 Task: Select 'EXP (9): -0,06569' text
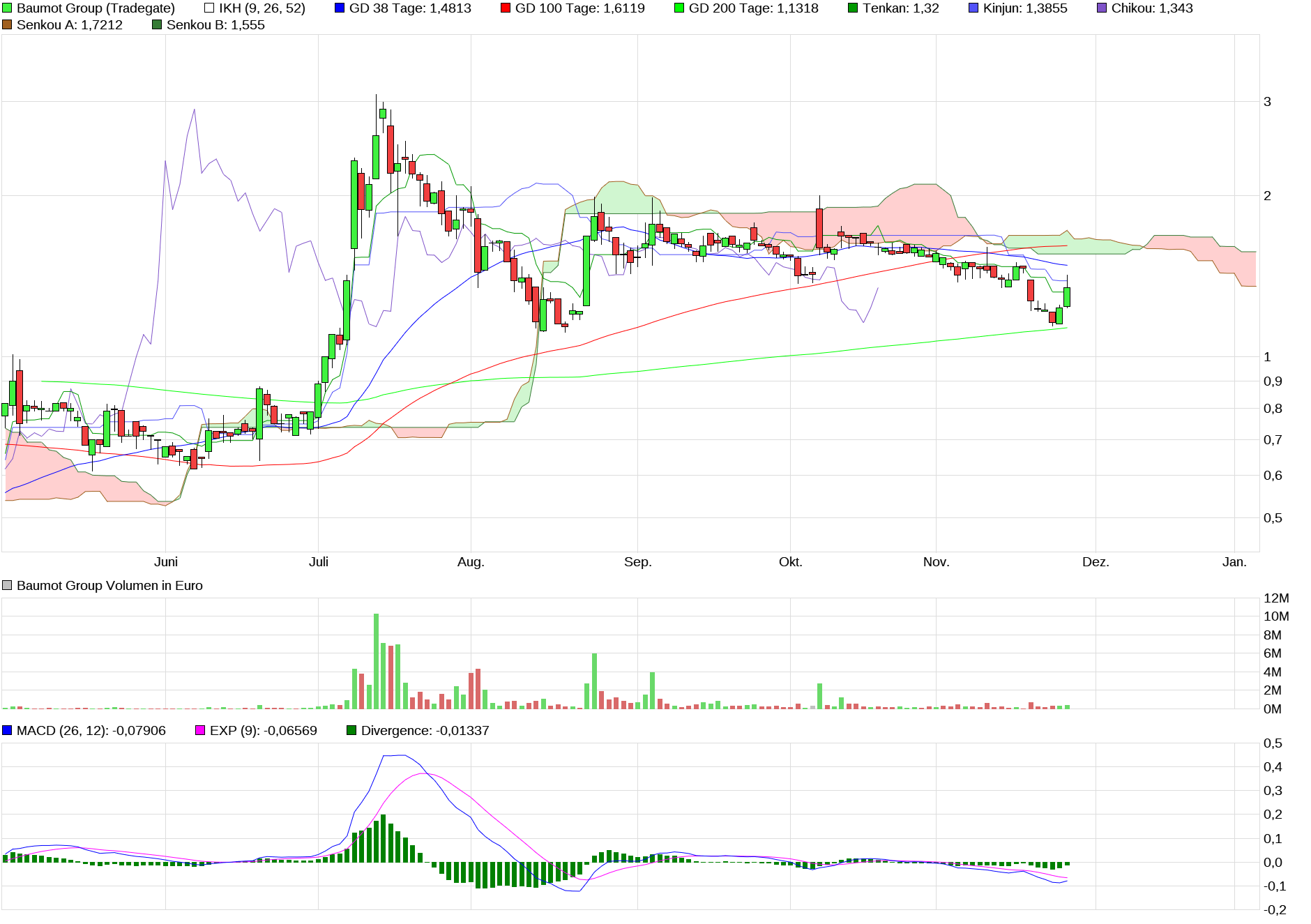click(264, 731)
